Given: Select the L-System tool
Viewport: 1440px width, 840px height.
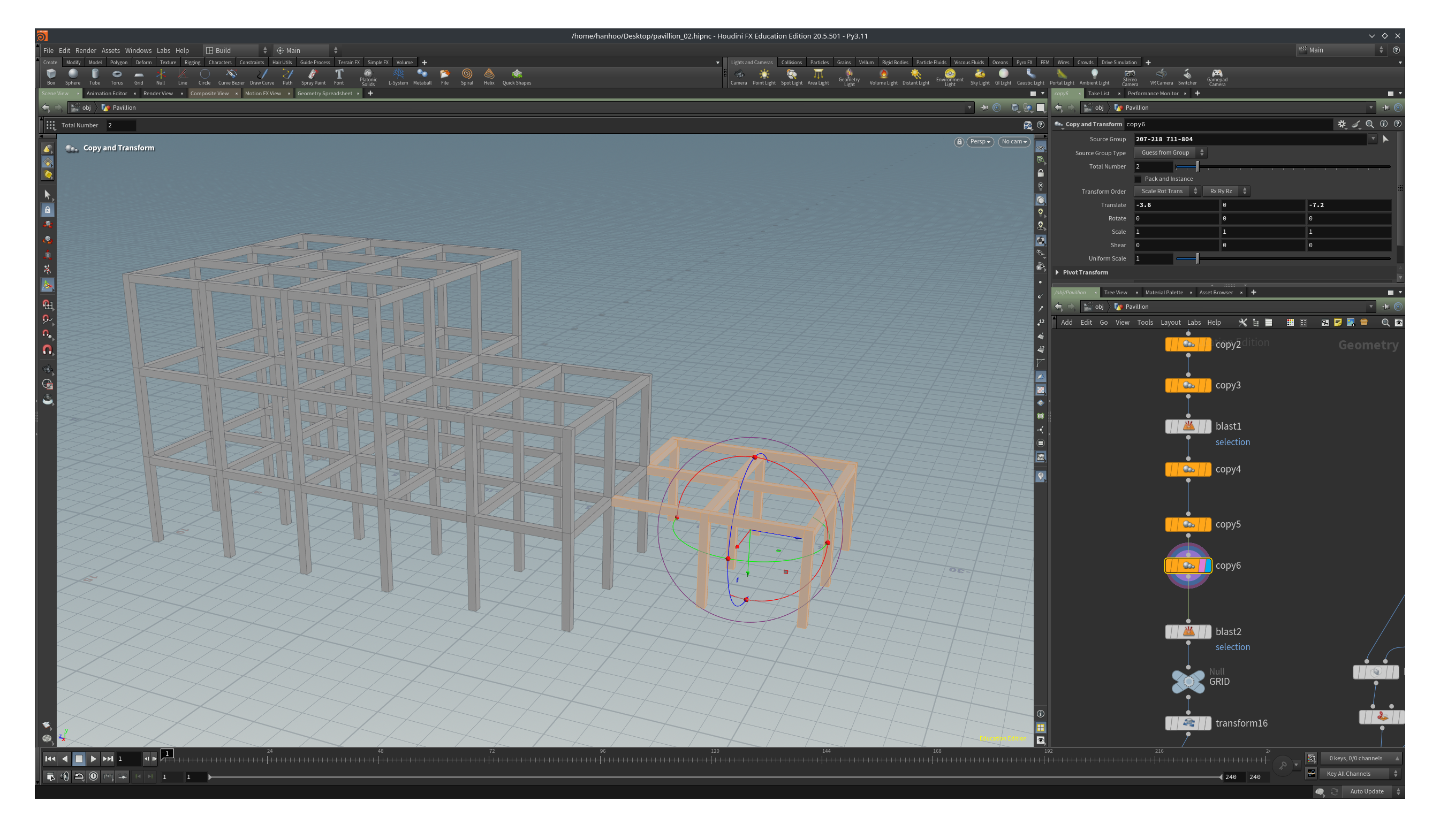Looking at the screenshot, I should tap(398, 77).
